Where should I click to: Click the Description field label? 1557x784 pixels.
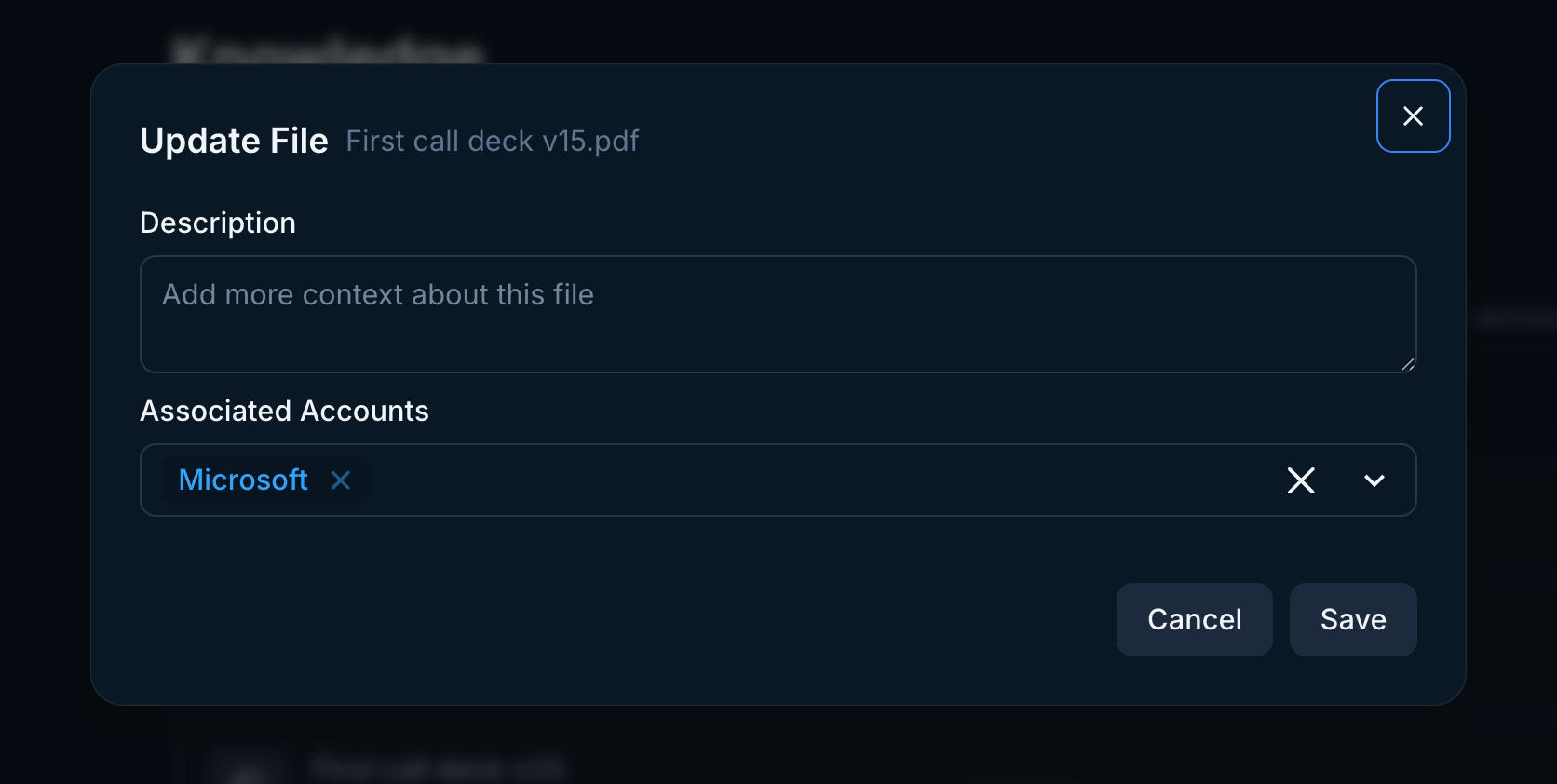tap(218, 223)
